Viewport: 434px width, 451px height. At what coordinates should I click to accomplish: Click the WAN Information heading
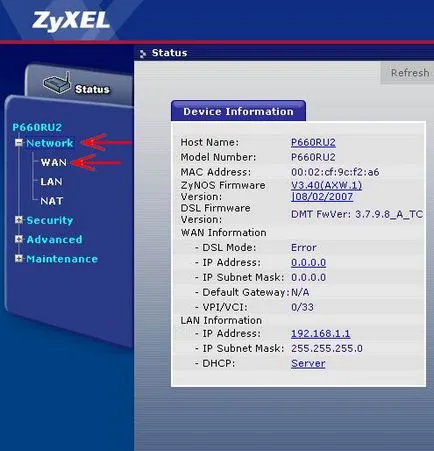223,233
